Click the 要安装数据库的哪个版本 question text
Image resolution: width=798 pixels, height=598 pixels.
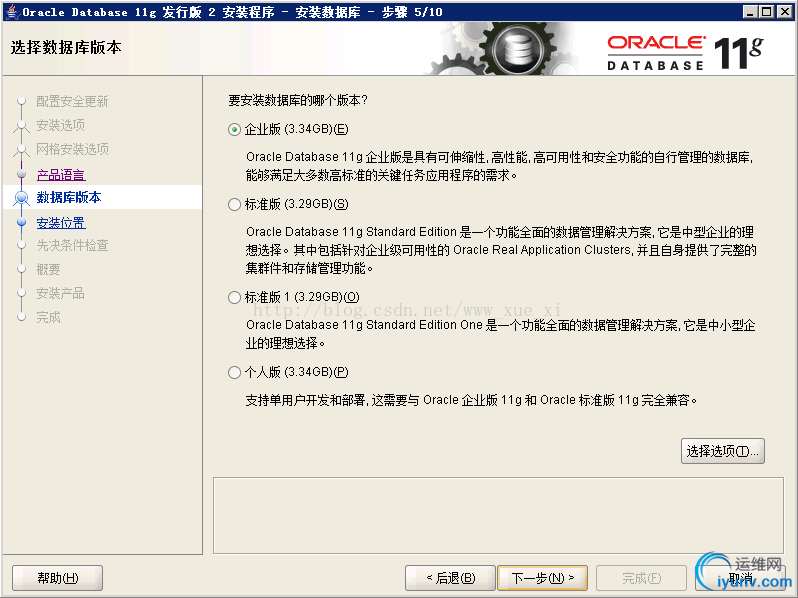tap(298, 100)
